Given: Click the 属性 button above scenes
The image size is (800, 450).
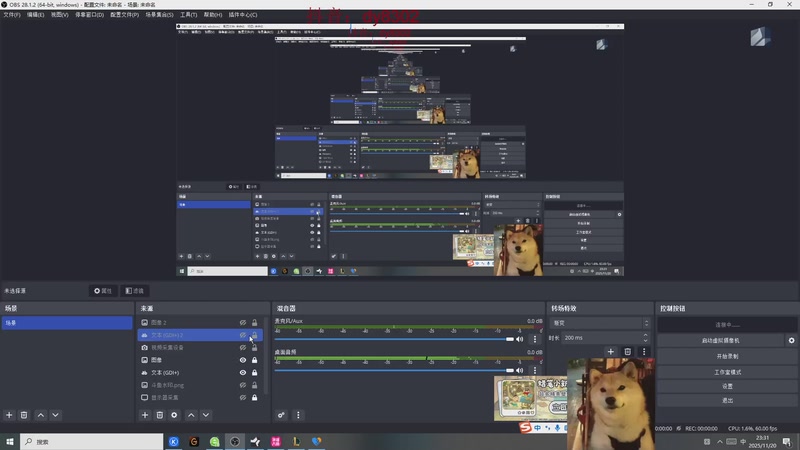Looking at the screenshot, I should tap(103, 291).
